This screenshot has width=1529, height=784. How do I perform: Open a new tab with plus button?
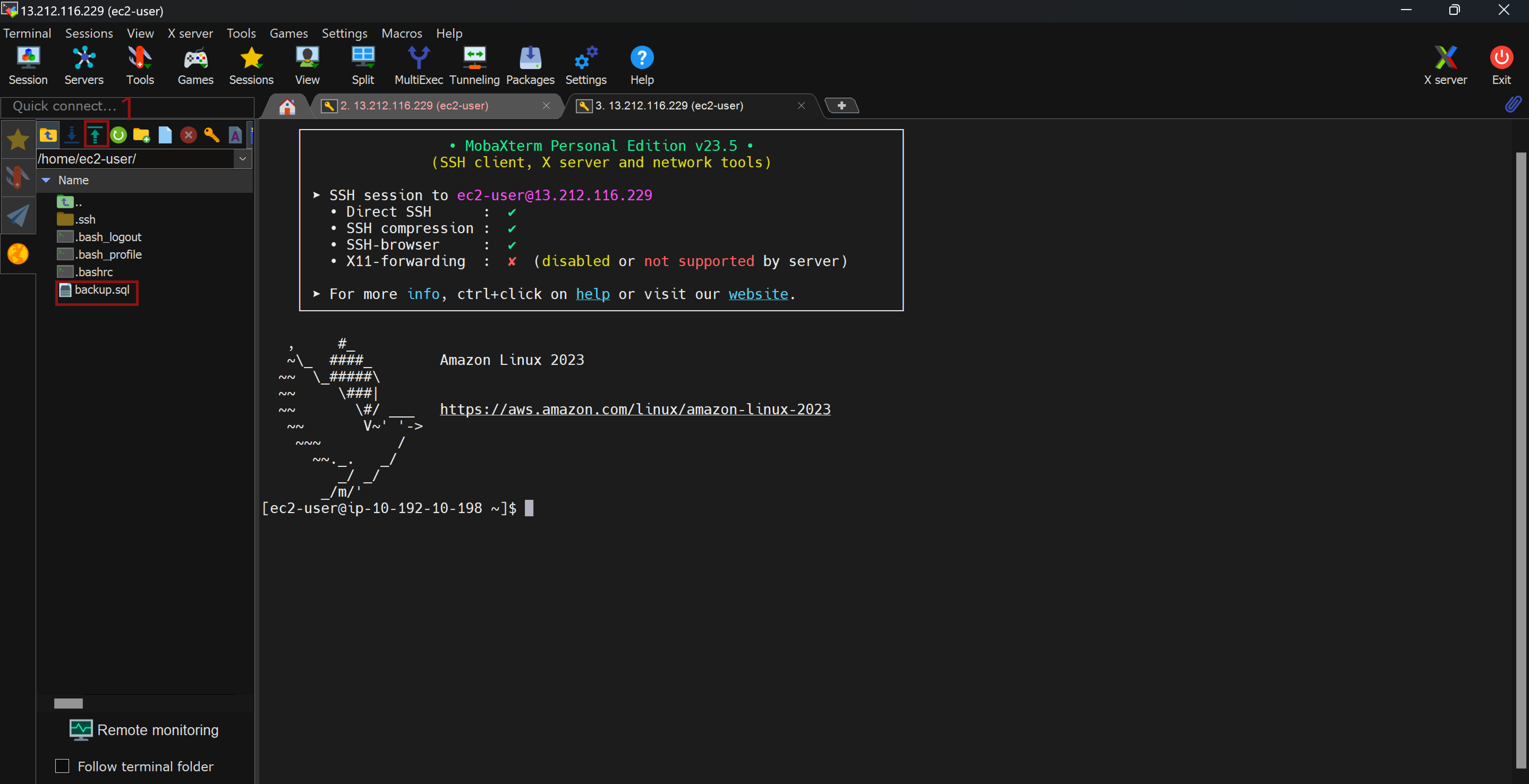tap(842, 106)
